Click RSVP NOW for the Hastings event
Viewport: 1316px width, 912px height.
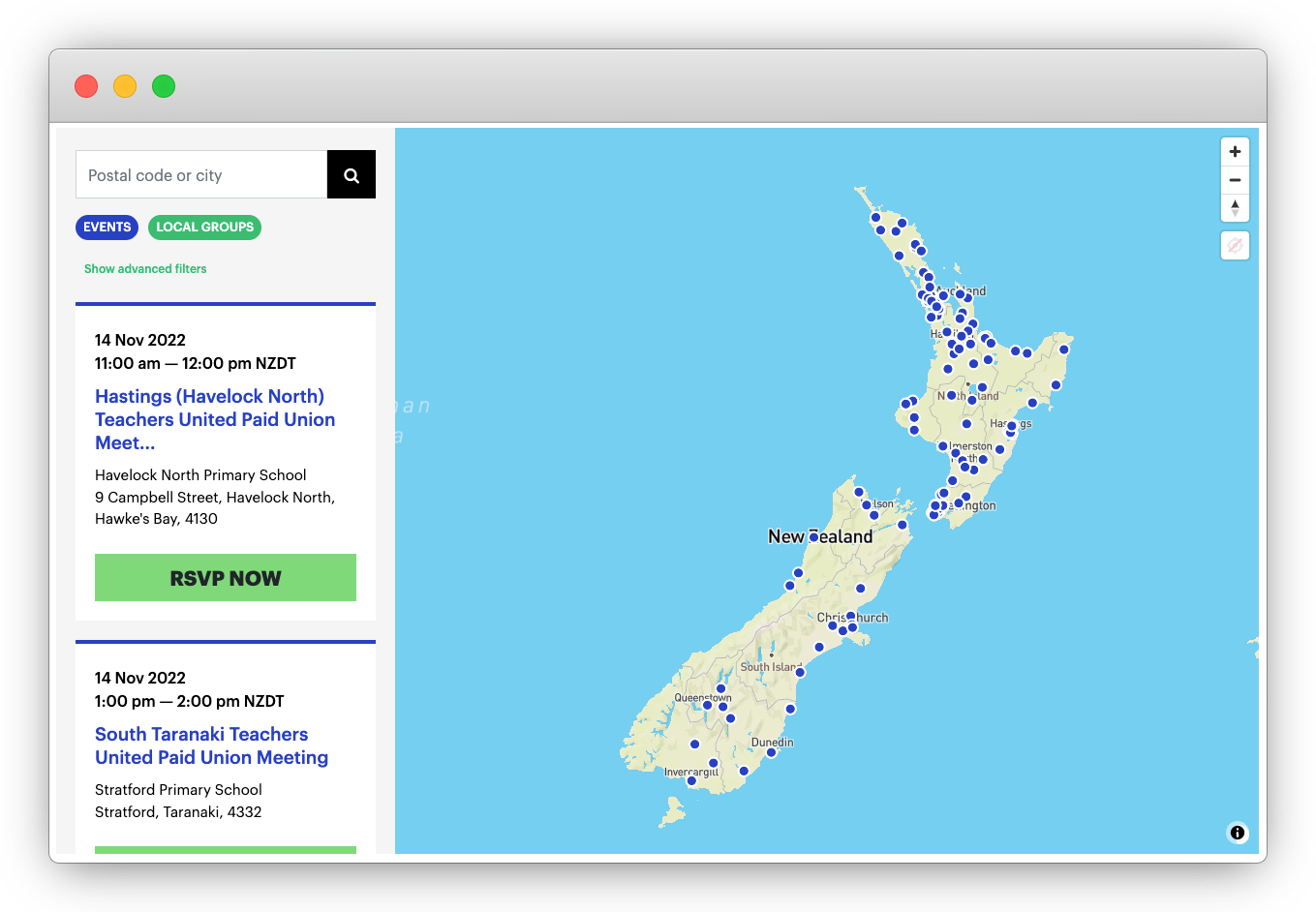coord(225,577)
